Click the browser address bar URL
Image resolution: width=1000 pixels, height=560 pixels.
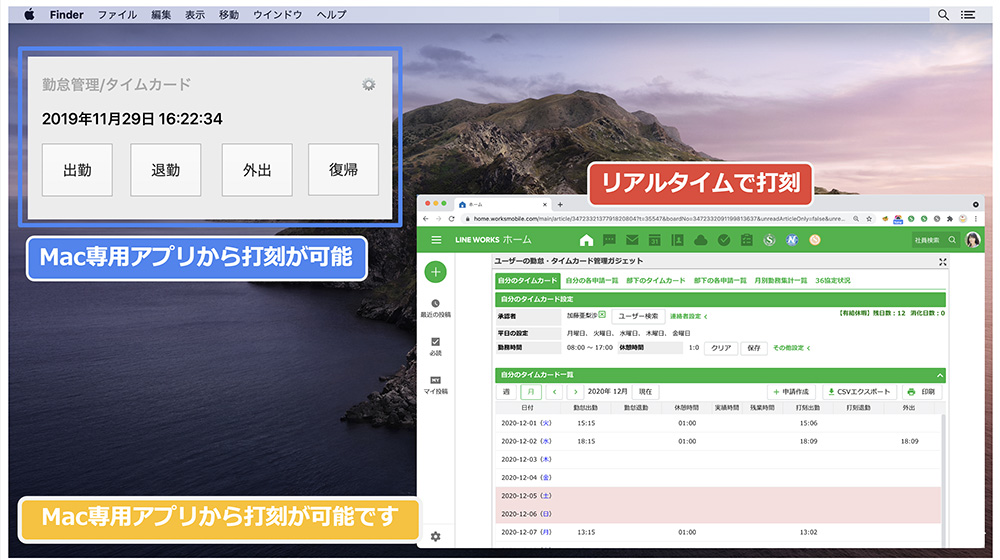pos(657,219)
